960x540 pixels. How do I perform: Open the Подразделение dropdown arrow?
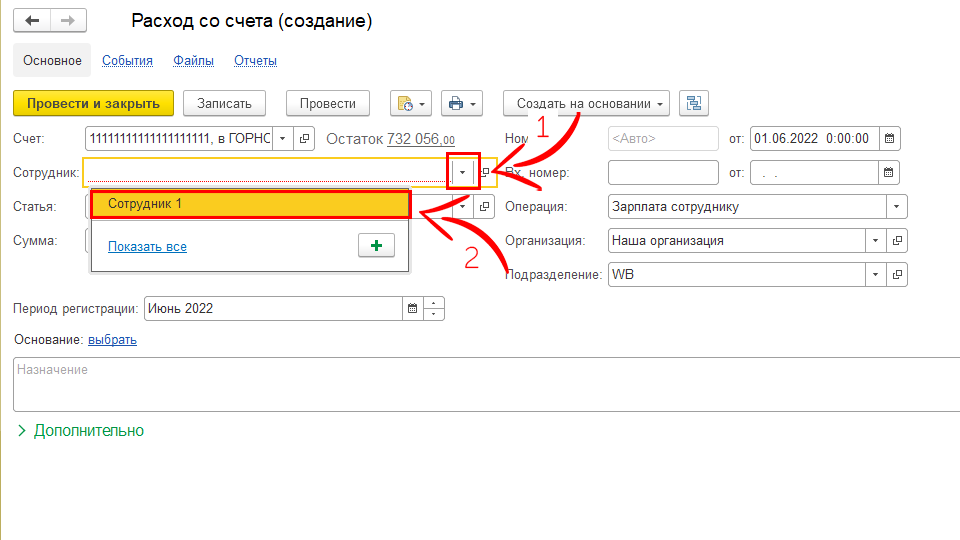click(876, 274)
